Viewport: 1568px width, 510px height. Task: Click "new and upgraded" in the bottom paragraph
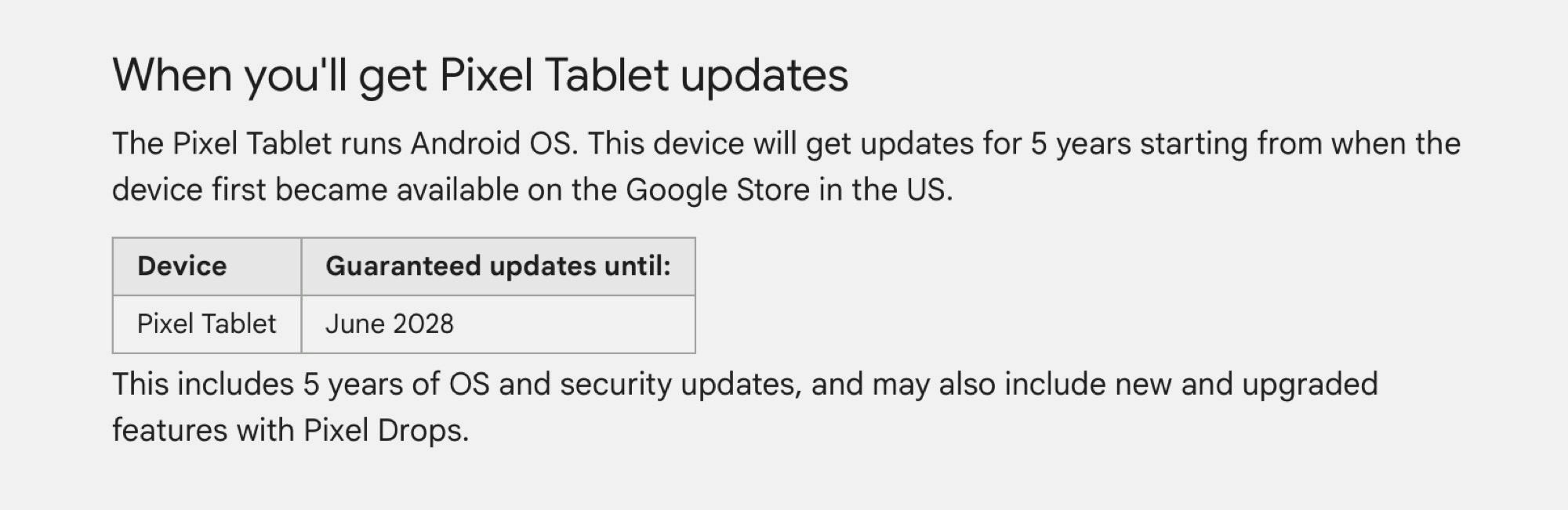(1246, 385)
